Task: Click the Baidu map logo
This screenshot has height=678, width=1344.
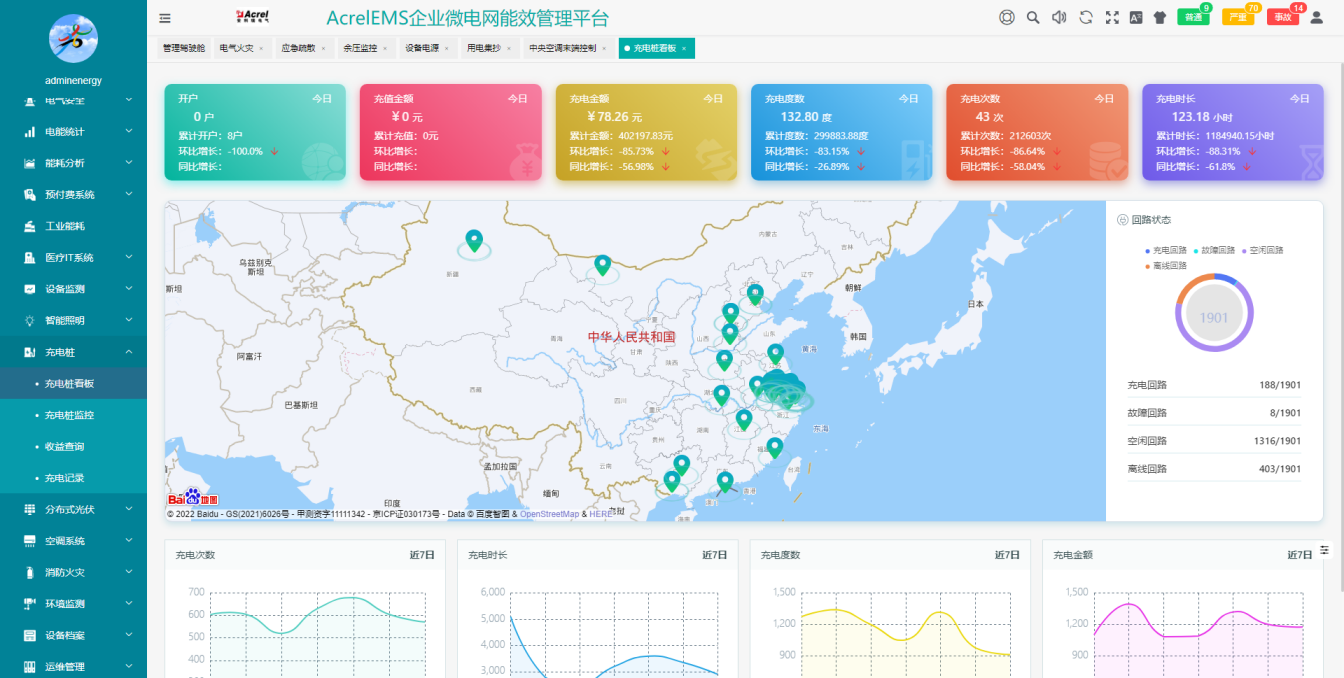Action: [191, 497]
